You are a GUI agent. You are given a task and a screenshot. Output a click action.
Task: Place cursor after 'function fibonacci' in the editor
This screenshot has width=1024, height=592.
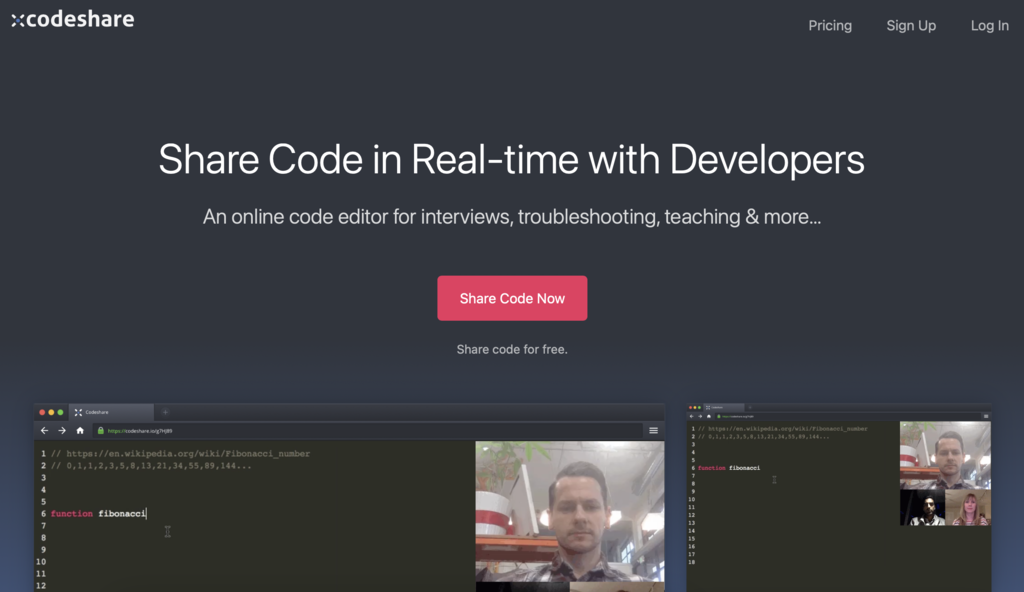[x=148, y=513]
